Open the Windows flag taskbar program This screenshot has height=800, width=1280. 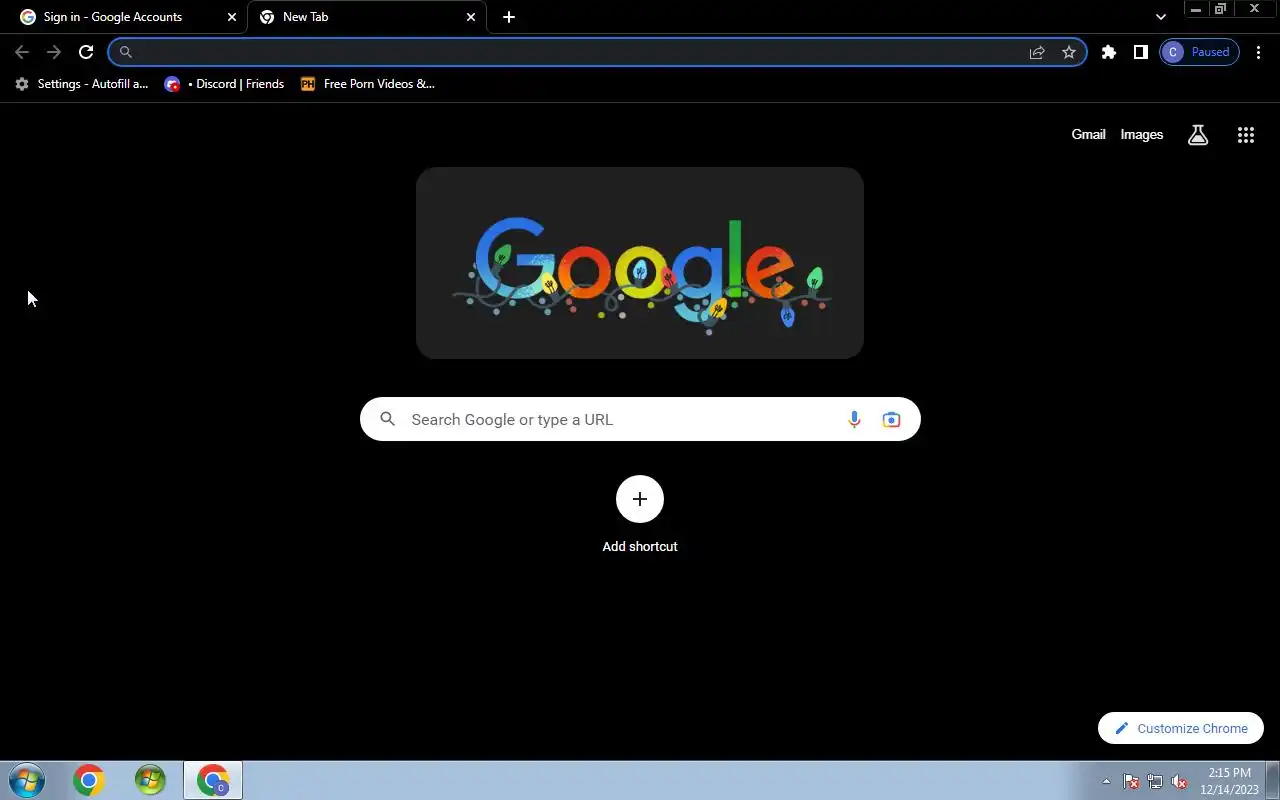pyautogui.click(x=150, y=780)
